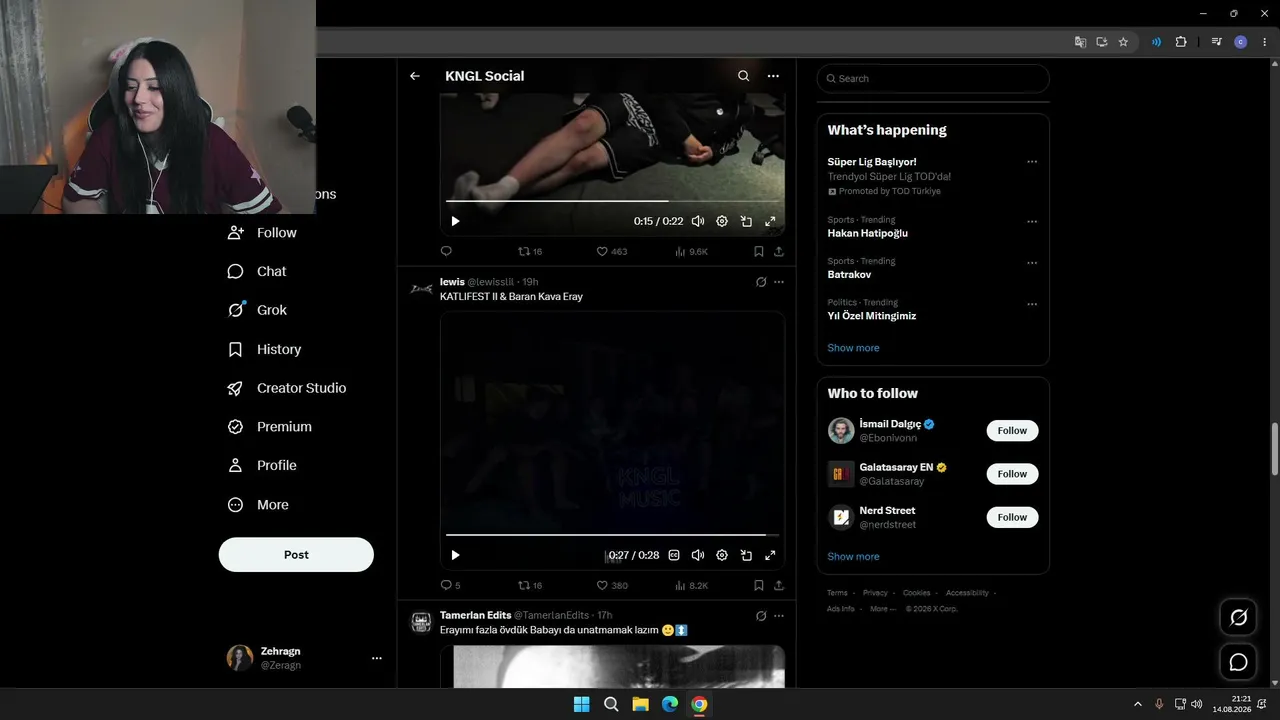Enter fullscreen on the KATLIFEST video
The width and height of the screenshot is (1280, 720).
click(x=770, y=555)
